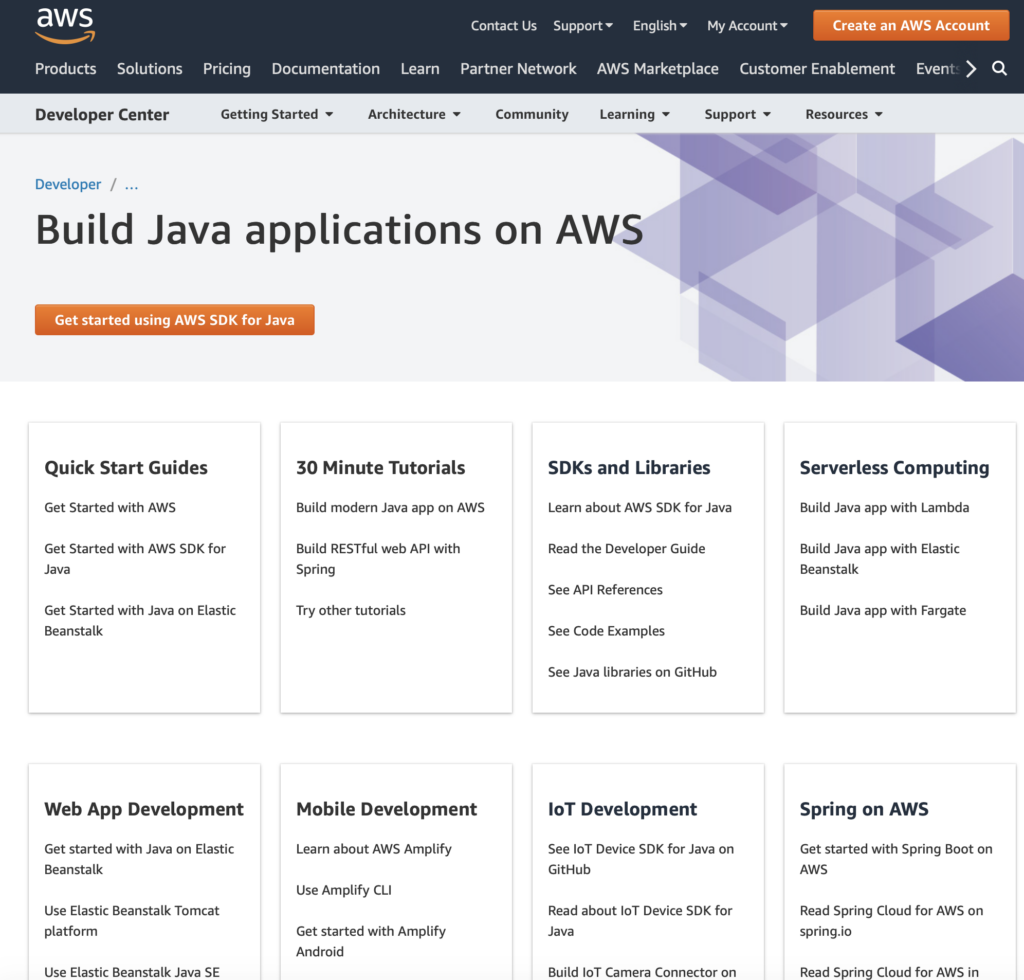Open Read the Developer Guide link
The width and height of the screenshot is (1024, 980).
[626, 548]
